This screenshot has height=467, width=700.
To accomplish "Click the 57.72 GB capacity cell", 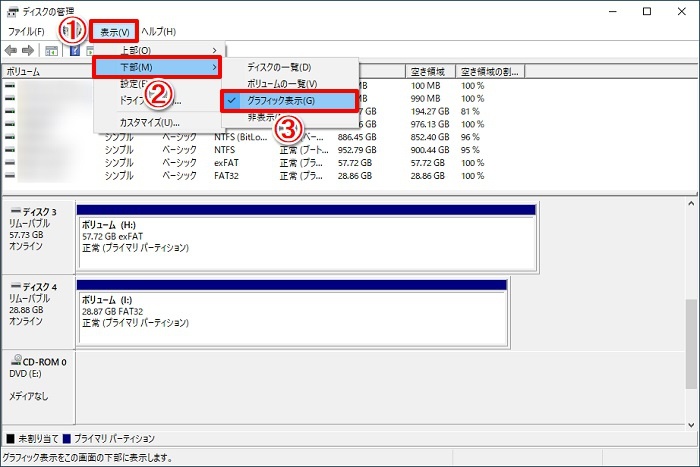I will click(x=355, y=163).
